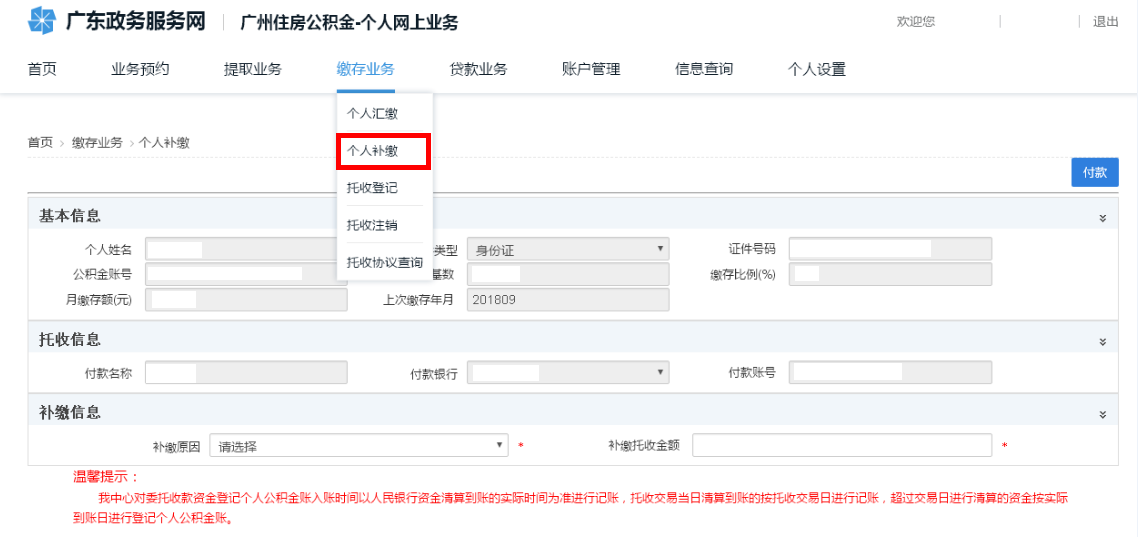Click the 广东政务服务网 logo icon
Viewport: 1138px width, 537px height.
(x=42, y=21)
